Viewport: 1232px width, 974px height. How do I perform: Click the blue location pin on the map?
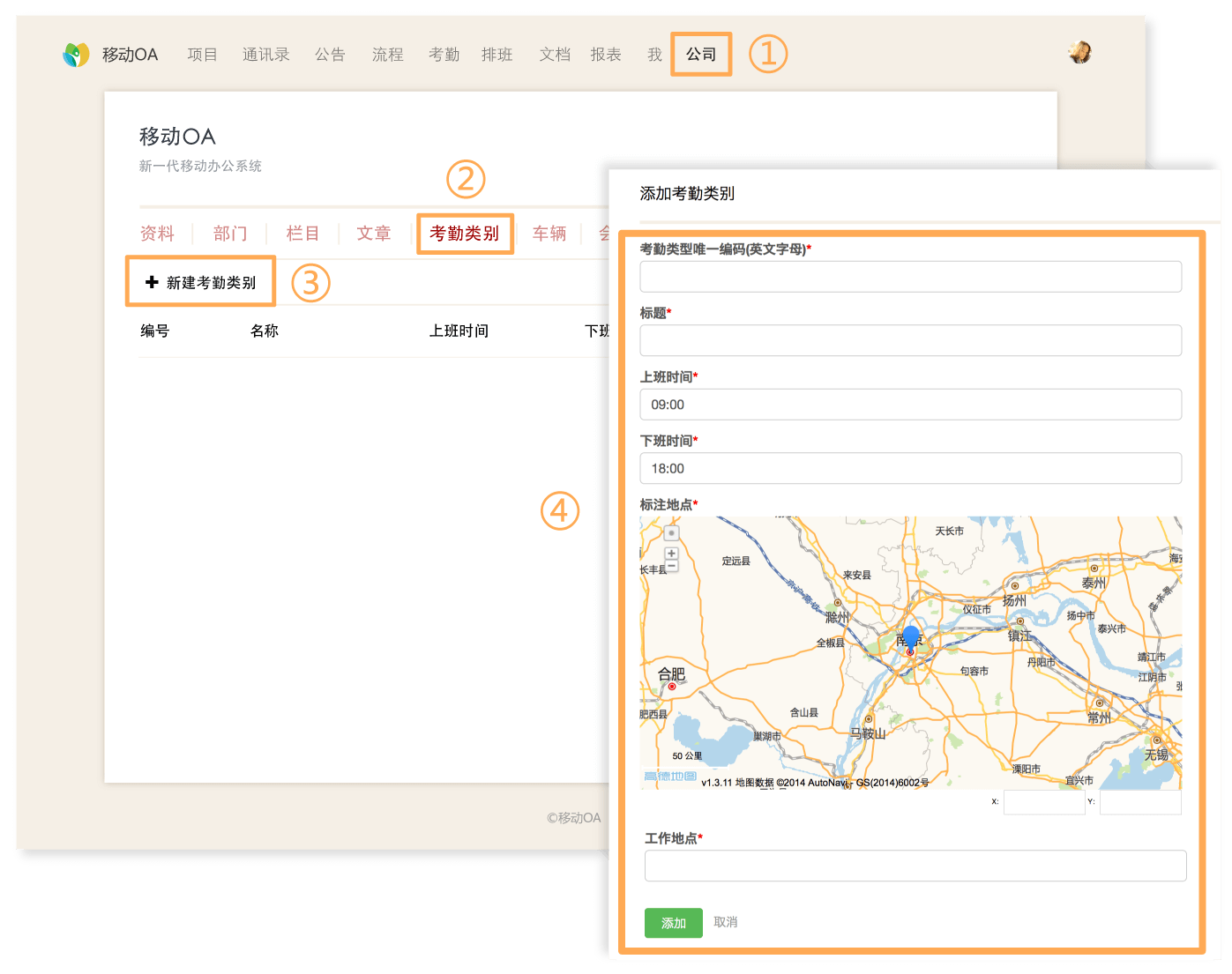click(x=911, y=637)
